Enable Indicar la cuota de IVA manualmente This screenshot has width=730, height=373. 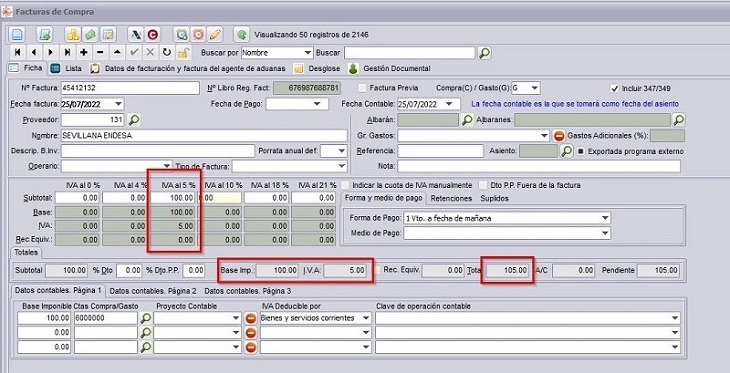345,185
